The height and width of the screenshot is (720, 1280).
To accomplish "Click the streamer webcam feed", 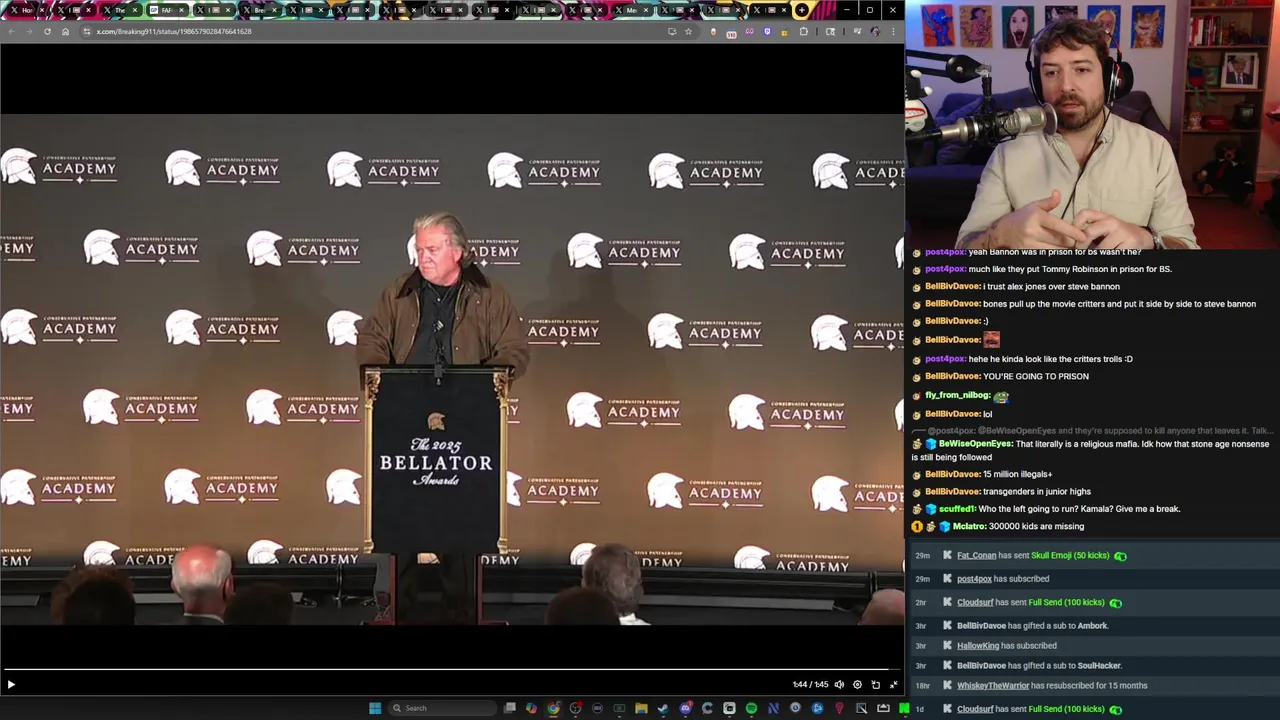I will tap(1093, 124).
